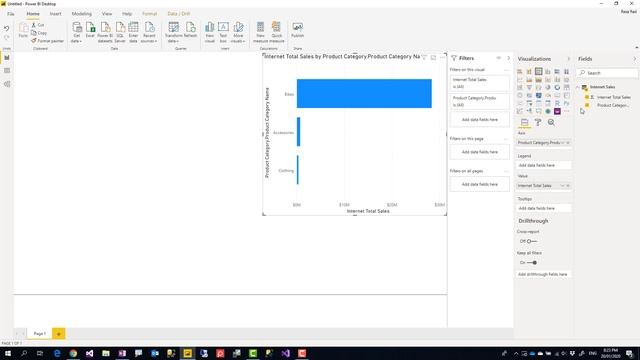Switch to Data view in sidebar
Viewport: 640px width, 360px height.
[7, 71]
